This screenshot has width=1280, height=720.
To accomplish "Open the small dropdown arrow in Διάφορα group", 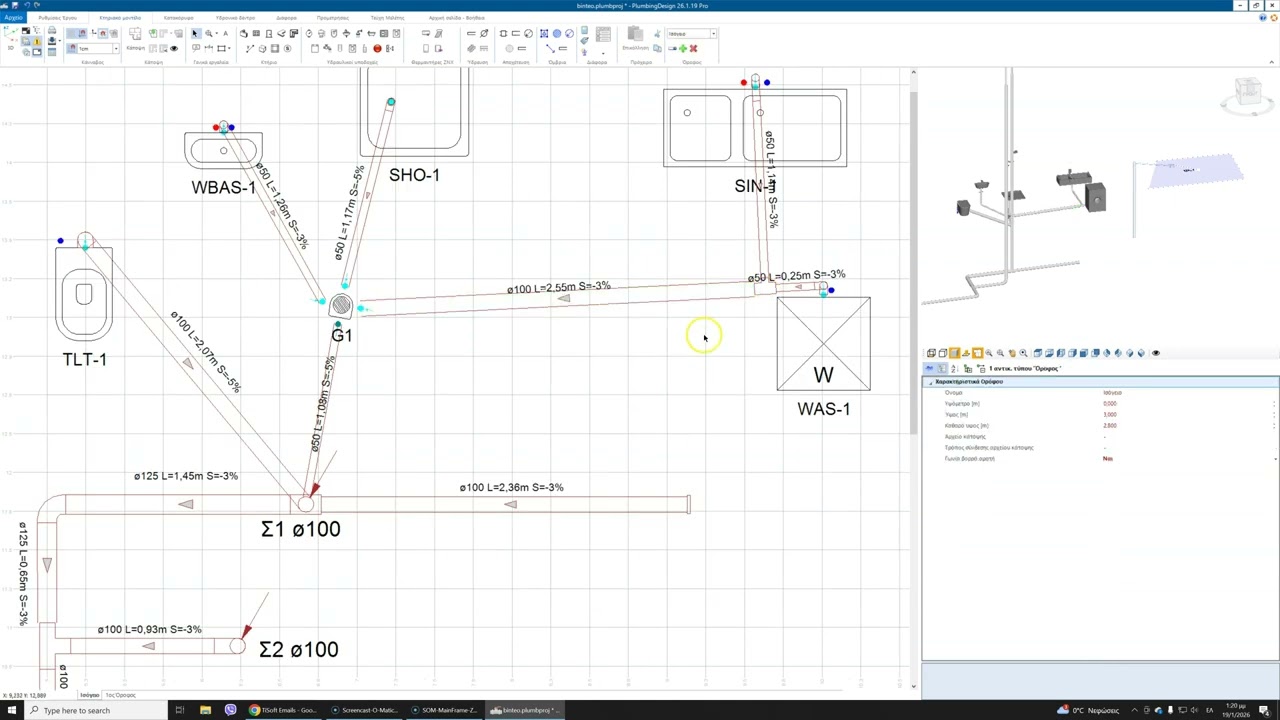I will pyautogui.click(x=603, y=53).
